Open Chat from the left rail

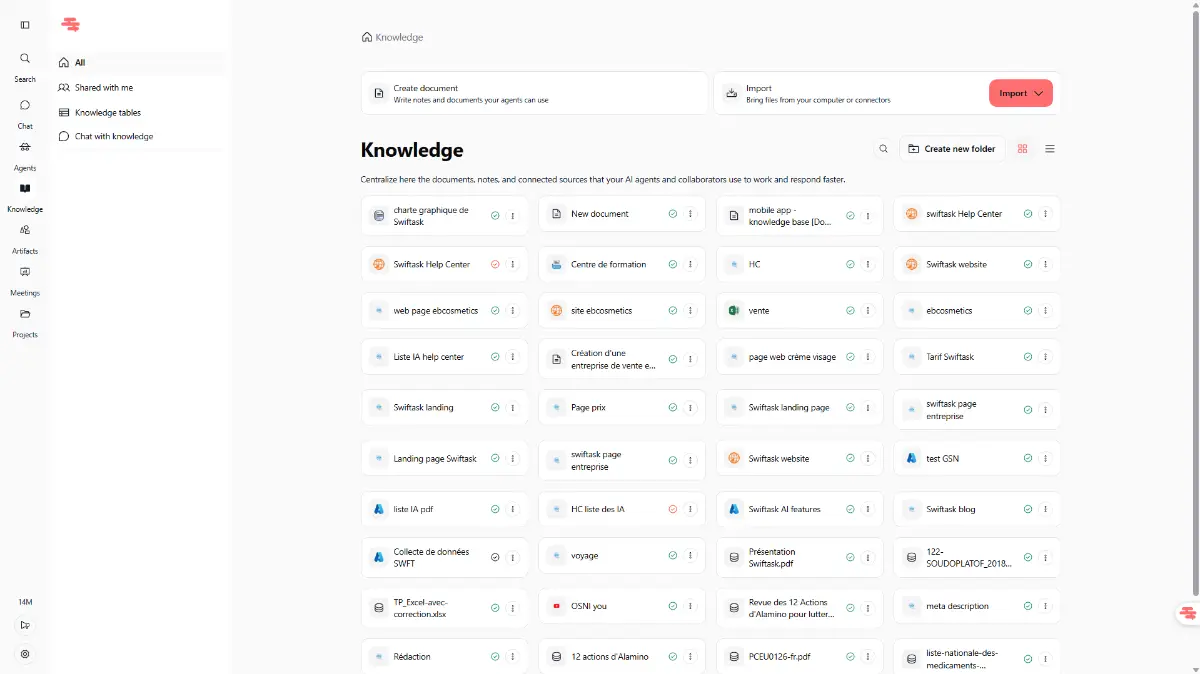point(25,113)
